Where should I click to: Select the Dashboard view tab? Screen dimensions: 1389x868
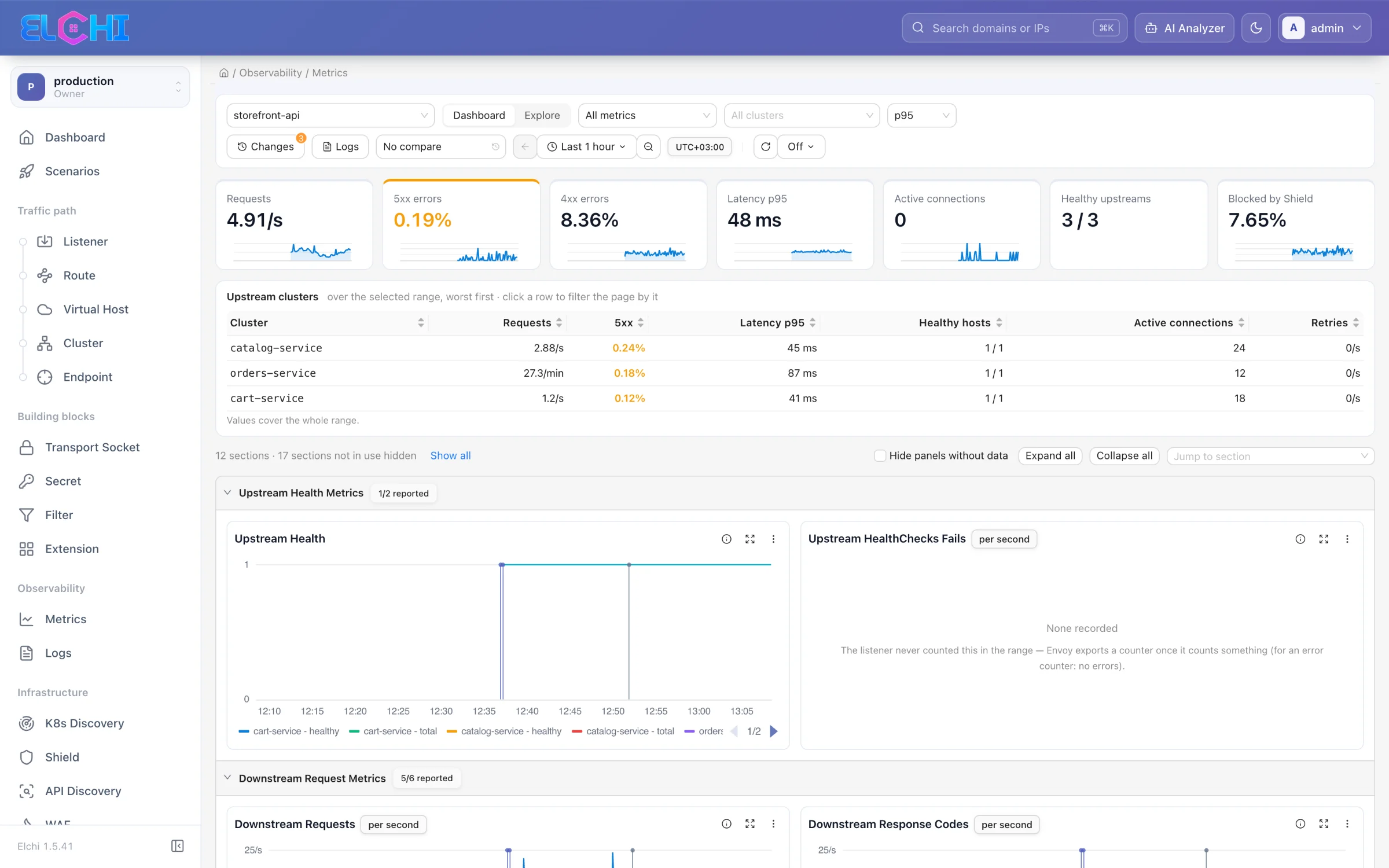(479, 116)
